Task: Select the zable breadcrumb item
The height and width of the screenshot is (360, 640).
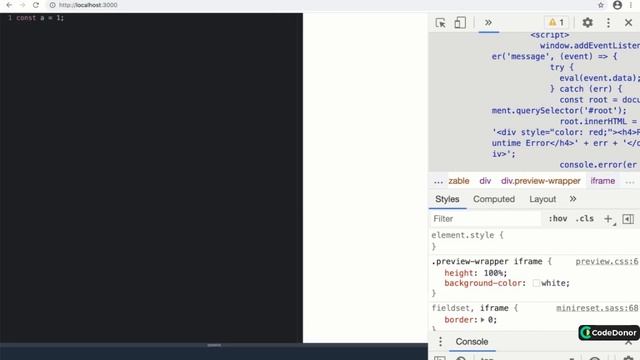Action: pos(459,181)
